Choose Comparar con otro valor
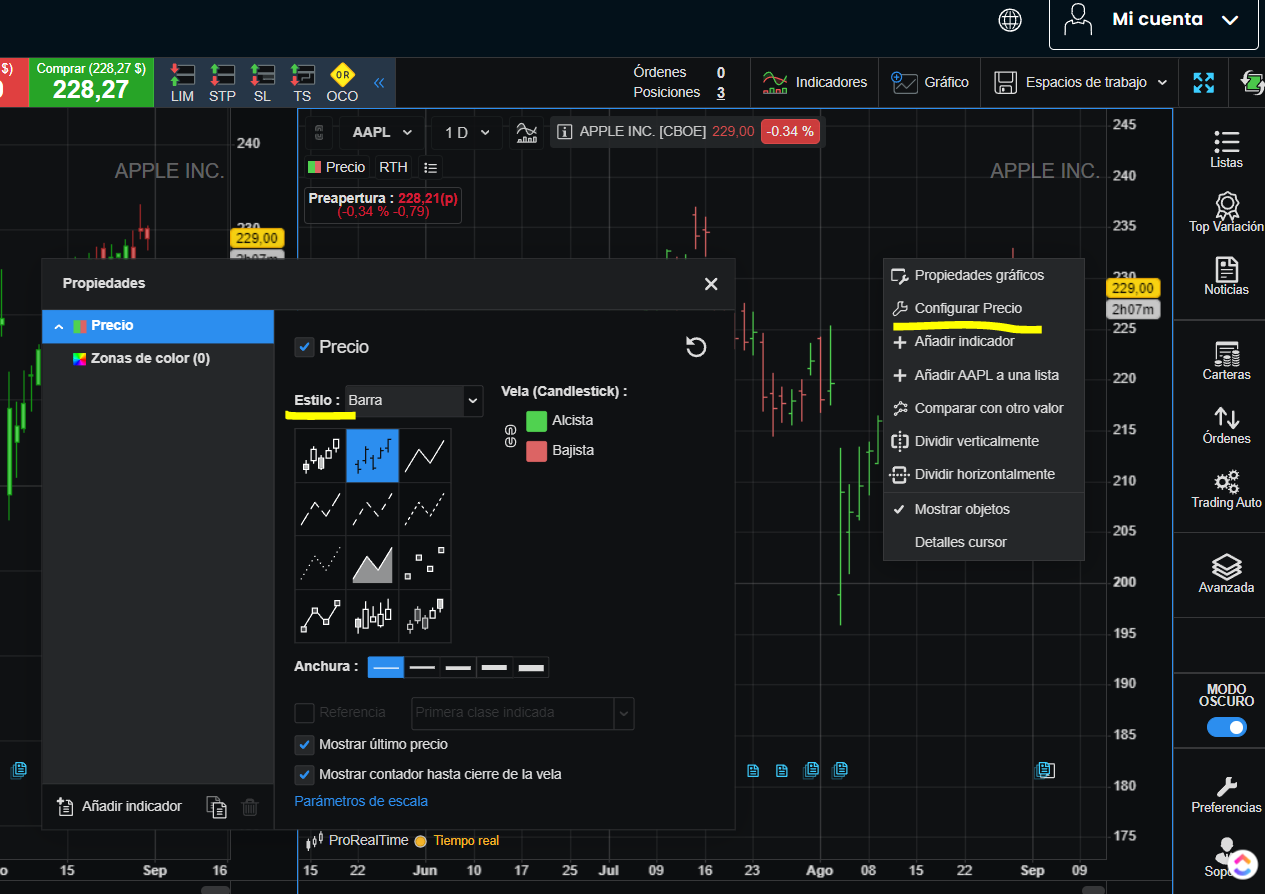This screenshot has width=1265, height=894. pos(984,408)
